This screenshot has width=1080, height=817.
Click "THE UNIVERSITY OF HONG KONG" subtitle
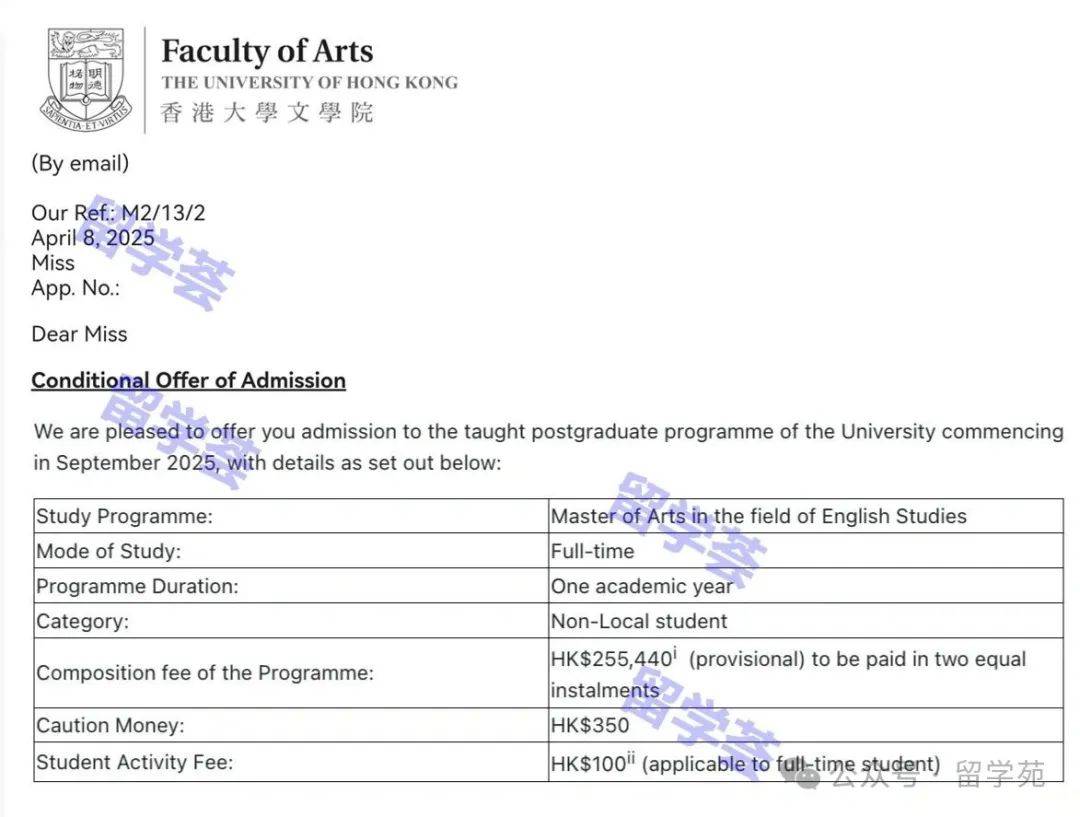coord(309,83)
